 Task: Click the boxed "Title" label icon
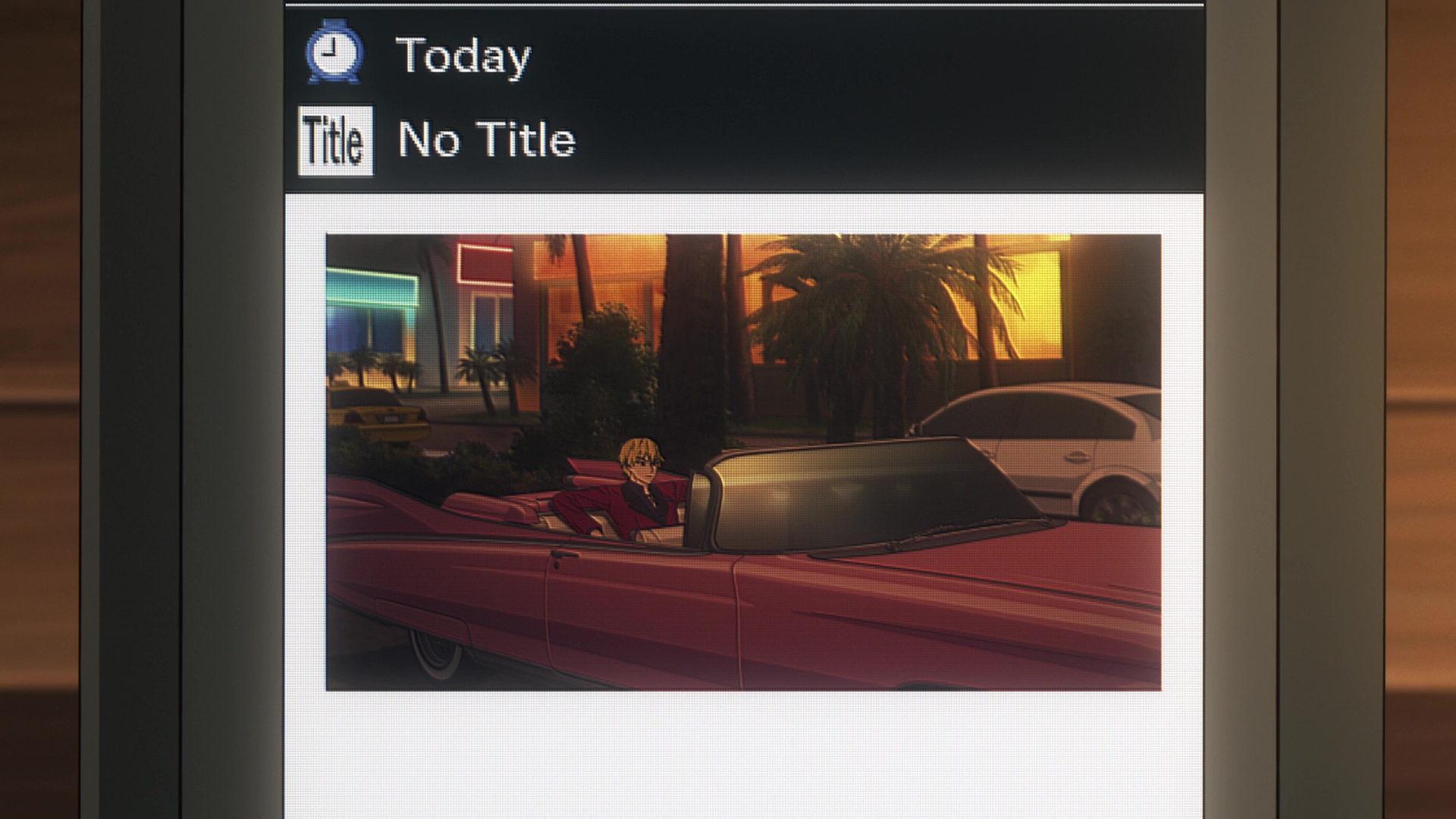[x=335, y=140]
